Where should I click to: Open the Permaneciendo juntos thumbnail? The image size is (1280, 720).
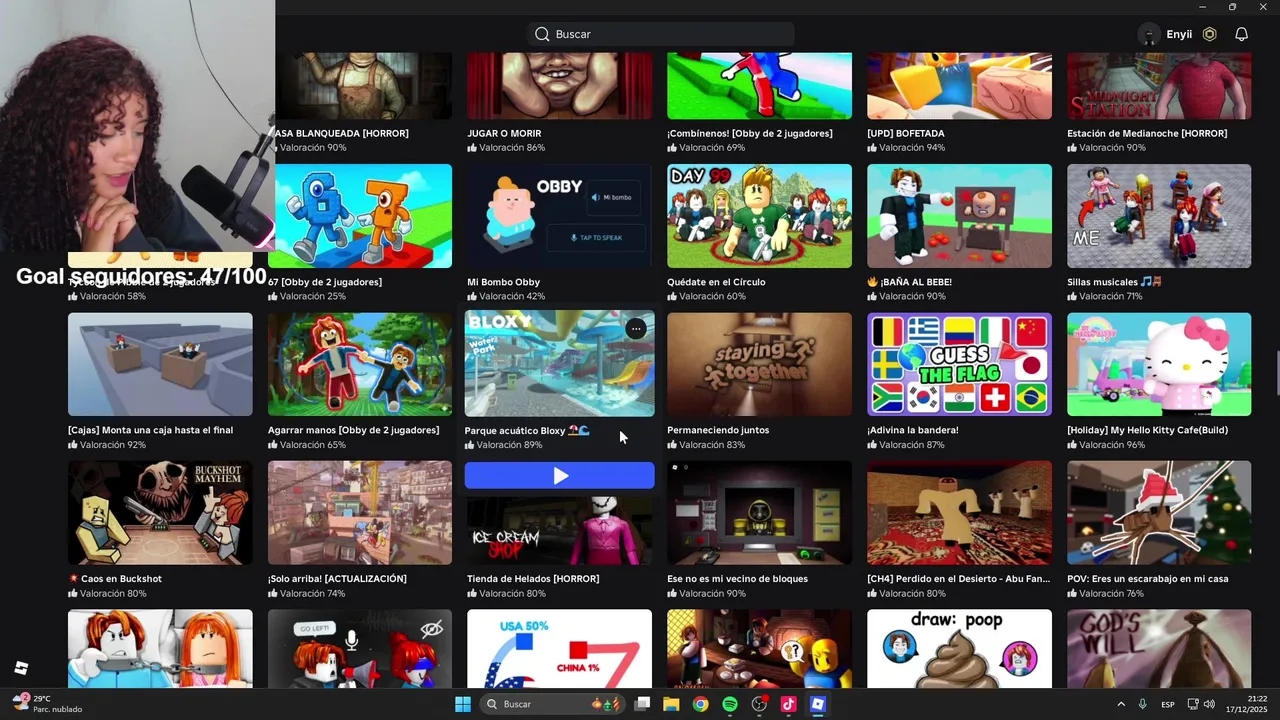click(x=759, y=364)
